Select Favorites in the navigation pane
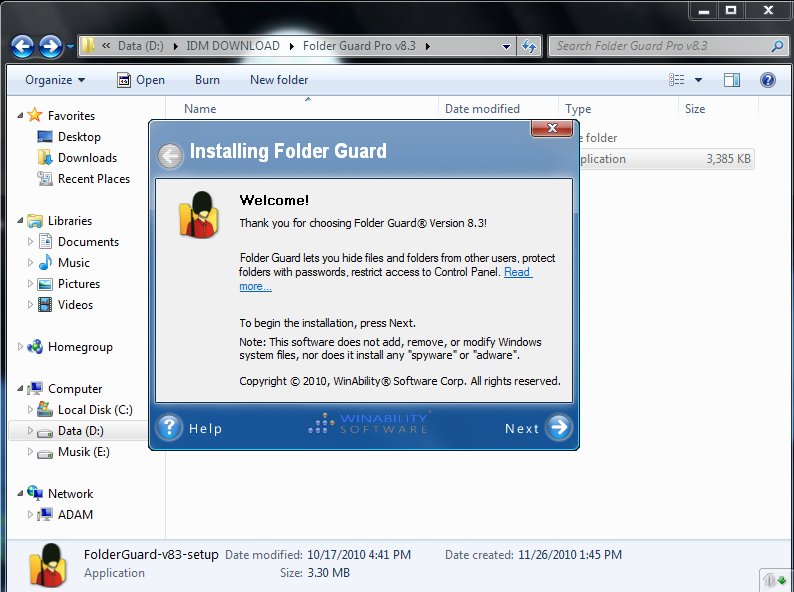The width and height of the screenshot is (794, 592). pyautogui.click(x=71, y=116)
